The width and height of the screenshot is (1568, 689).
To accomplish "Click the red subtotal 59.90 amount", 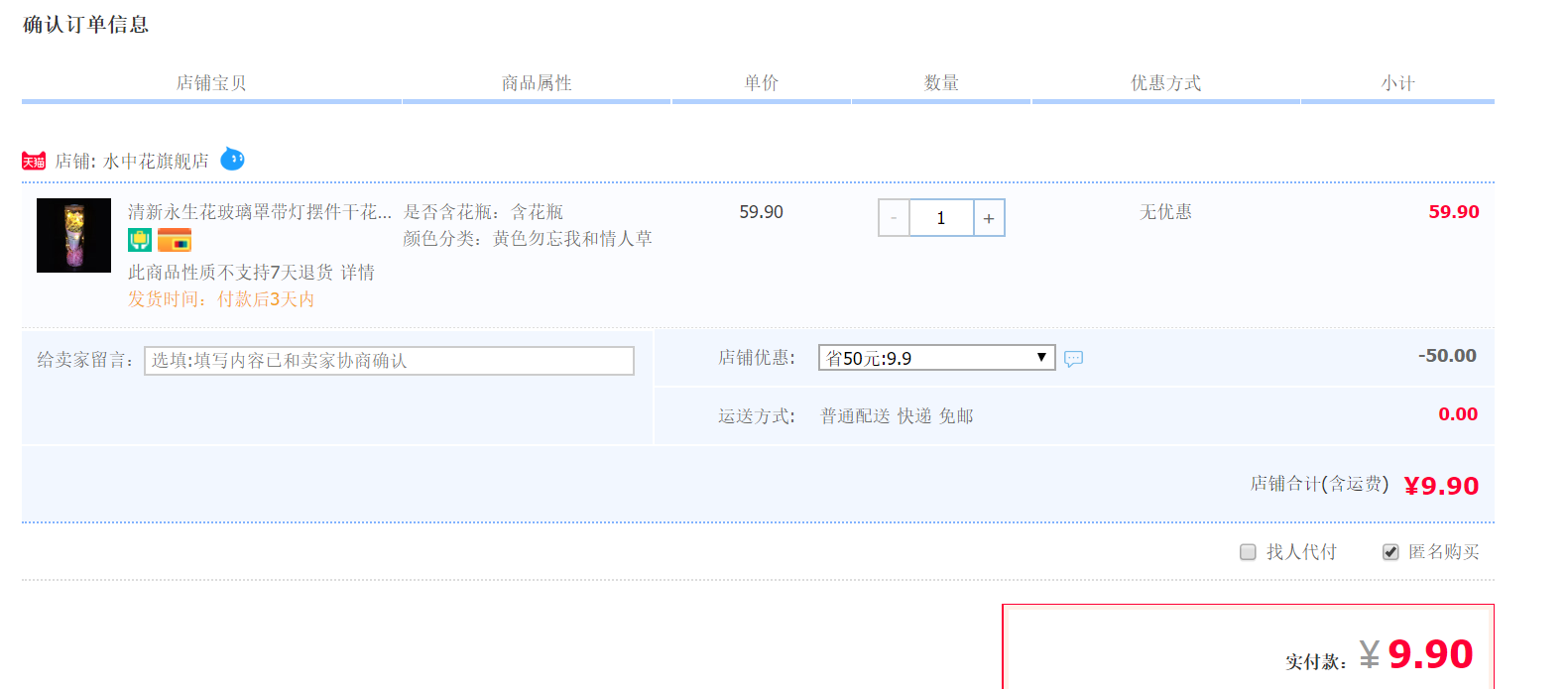I will (1454, 212).
